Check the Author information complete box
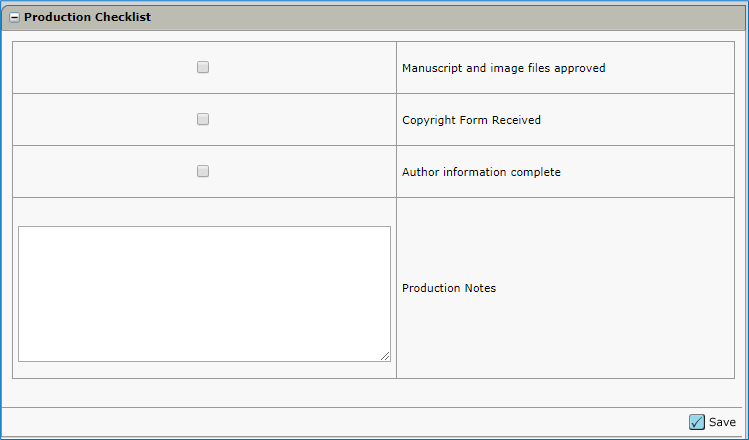This screenshot has width=749, height=440. tap(203, 171)
